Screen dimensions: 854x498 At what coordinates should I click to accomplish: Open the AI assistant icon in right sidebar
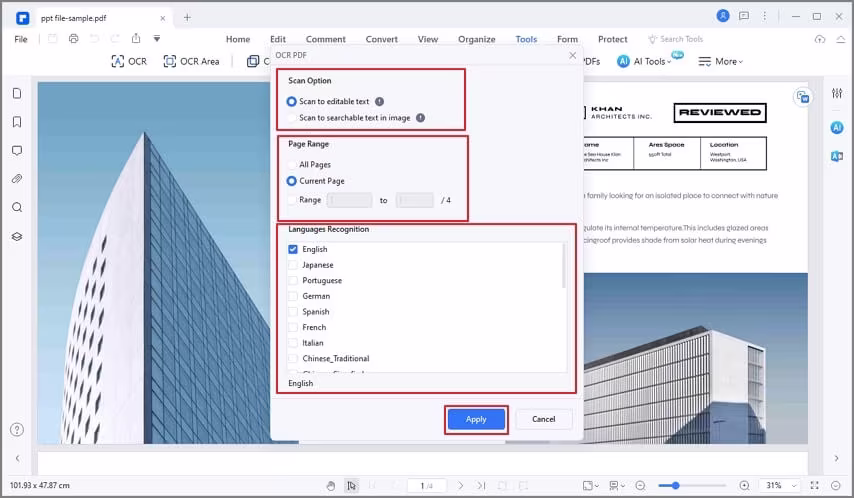pos(837,127)
